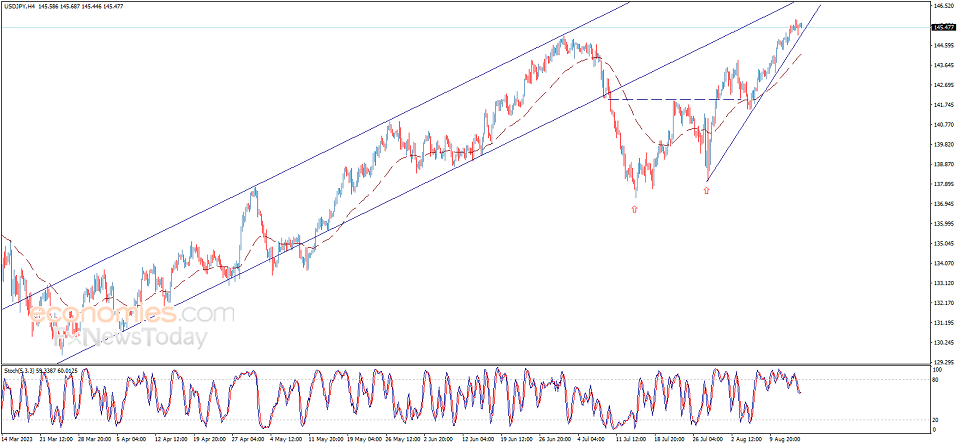
Task: Click the Stoch(5,3,3) indicator label
Action: click(x=20, y=370)
